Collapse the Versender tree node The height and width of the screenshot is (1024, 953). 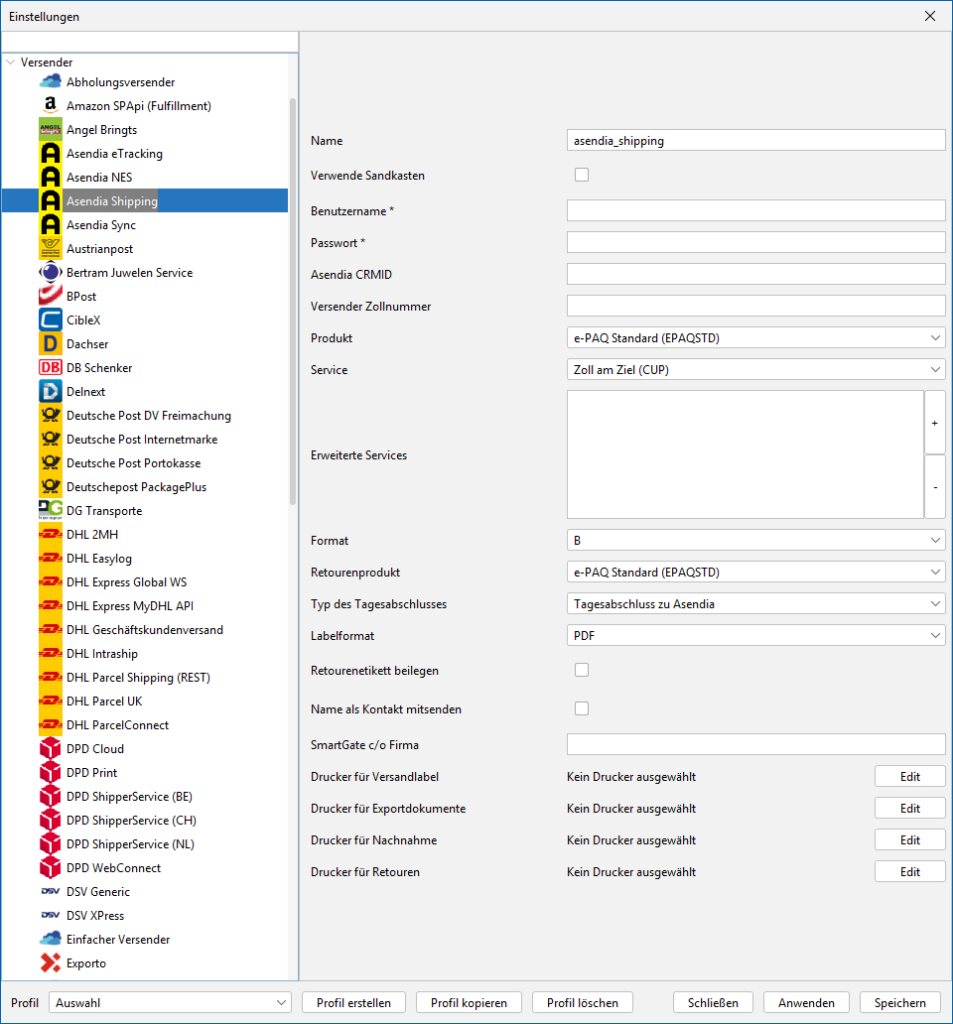(x=10, y=62)
